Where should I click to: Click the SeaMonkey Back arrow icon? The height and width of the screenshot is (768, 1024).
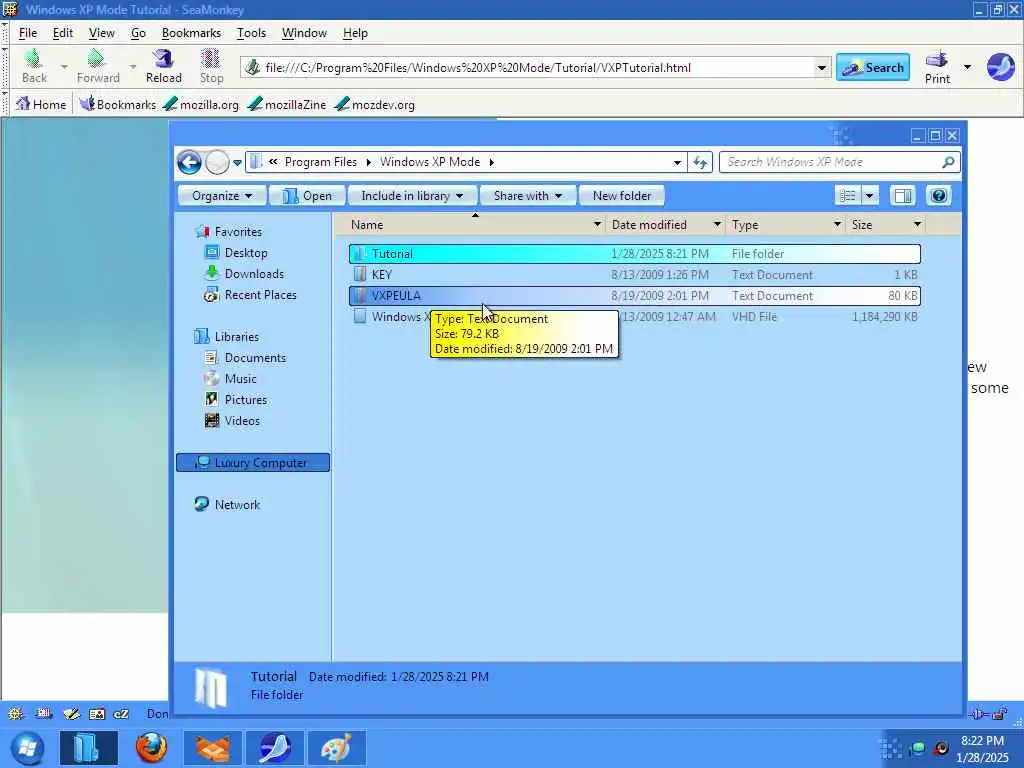pyautogui.click(x=33, y=59)
